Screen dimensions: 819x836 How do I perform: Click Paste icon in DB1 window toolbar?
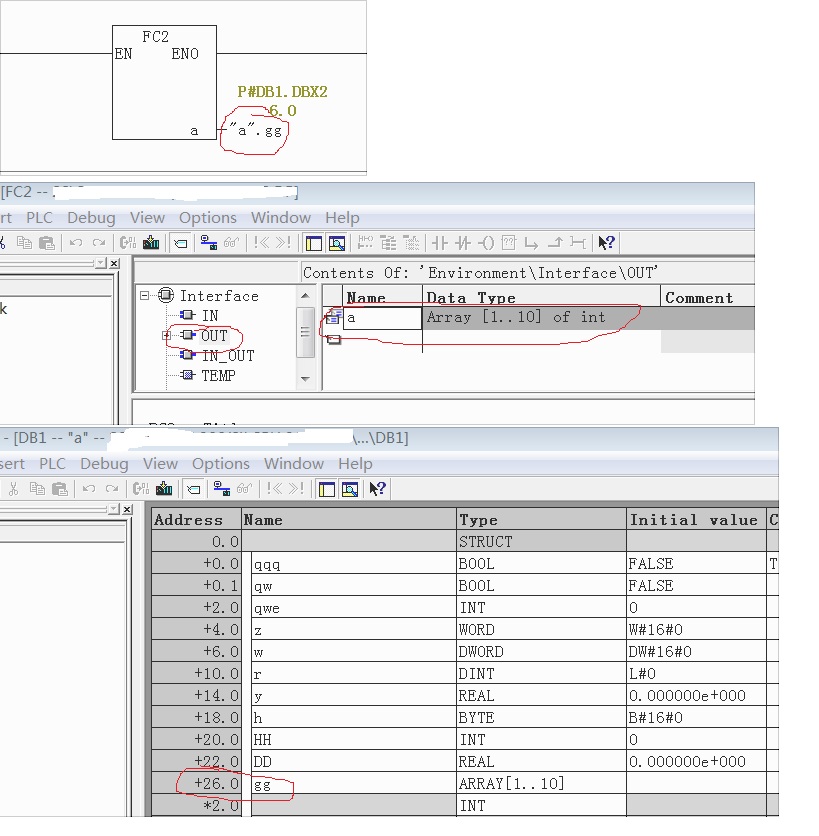coord(60,489)
